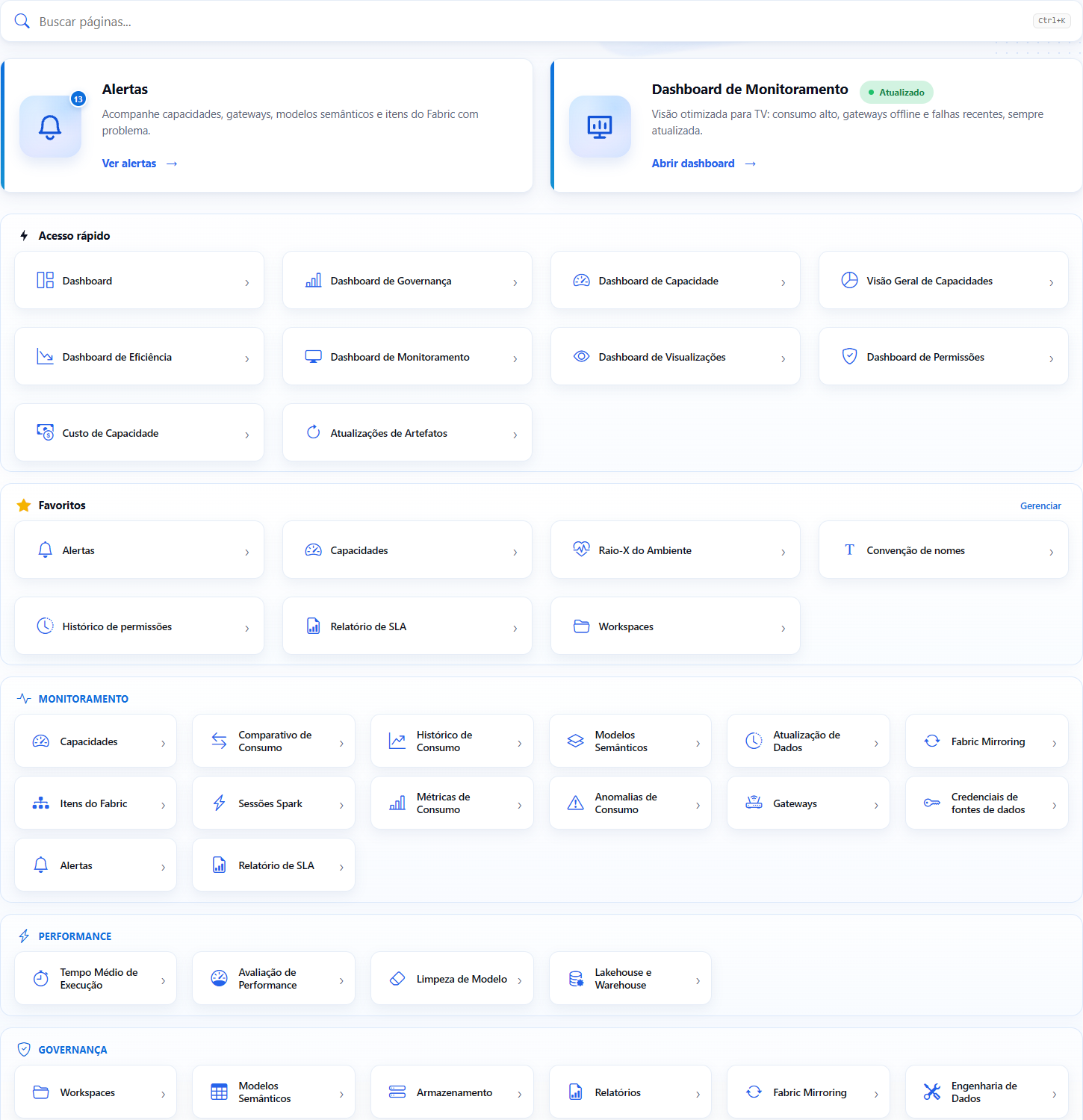Click the Credenciais de fontes de dados key icon
Image resolution: width=1083 pixels, height=1120 pixels.
pyautogui.click(x=932, y=803)
